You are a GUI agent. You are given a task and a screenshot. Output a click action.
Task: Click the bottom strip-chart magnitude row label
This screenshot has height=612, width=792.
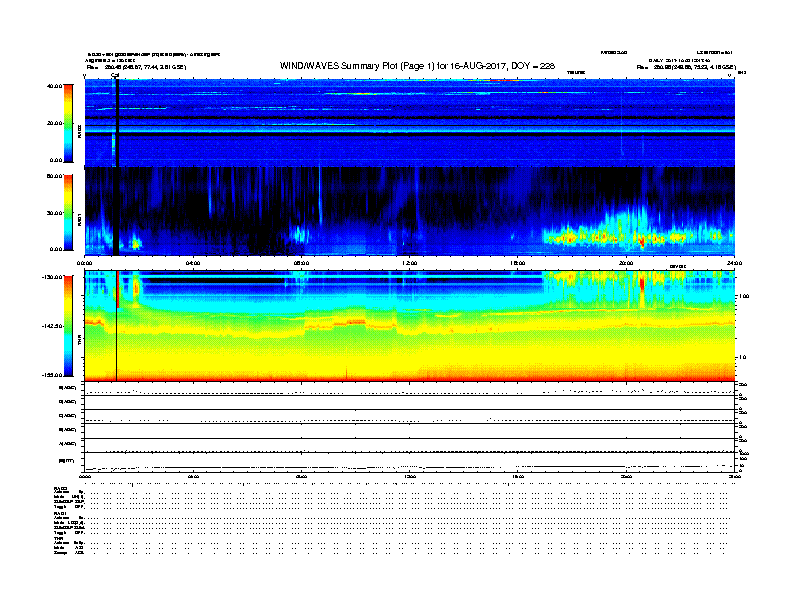(x=66, y=461)
